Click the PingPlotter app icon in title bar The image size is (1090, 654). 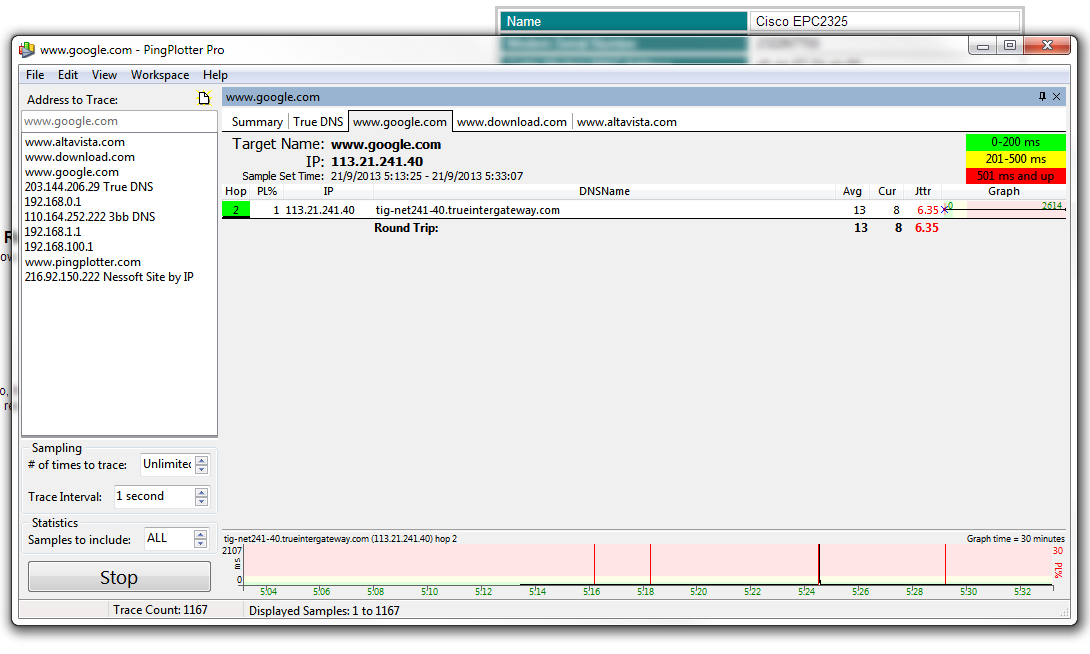[27, 49]
